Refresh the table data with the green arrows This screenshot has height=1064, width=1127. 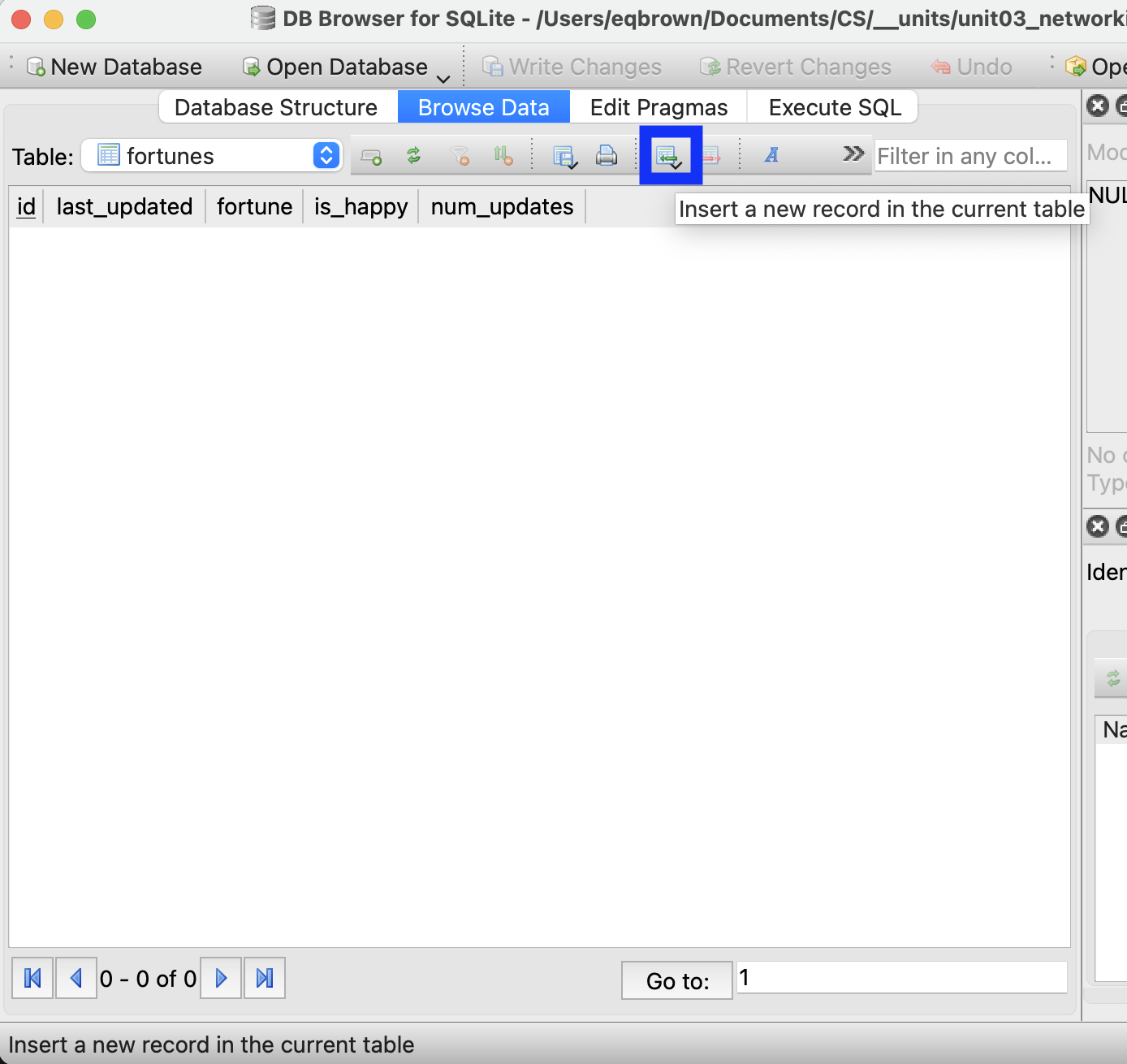414,155
